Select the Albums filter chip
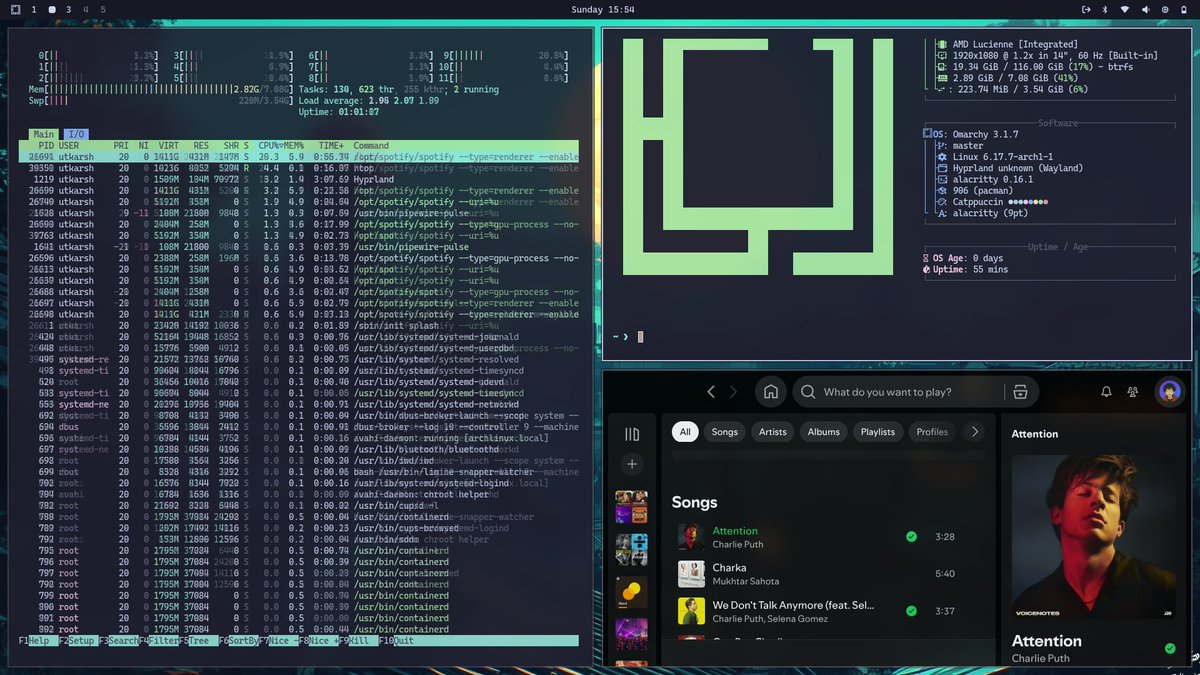 [824, 432]
